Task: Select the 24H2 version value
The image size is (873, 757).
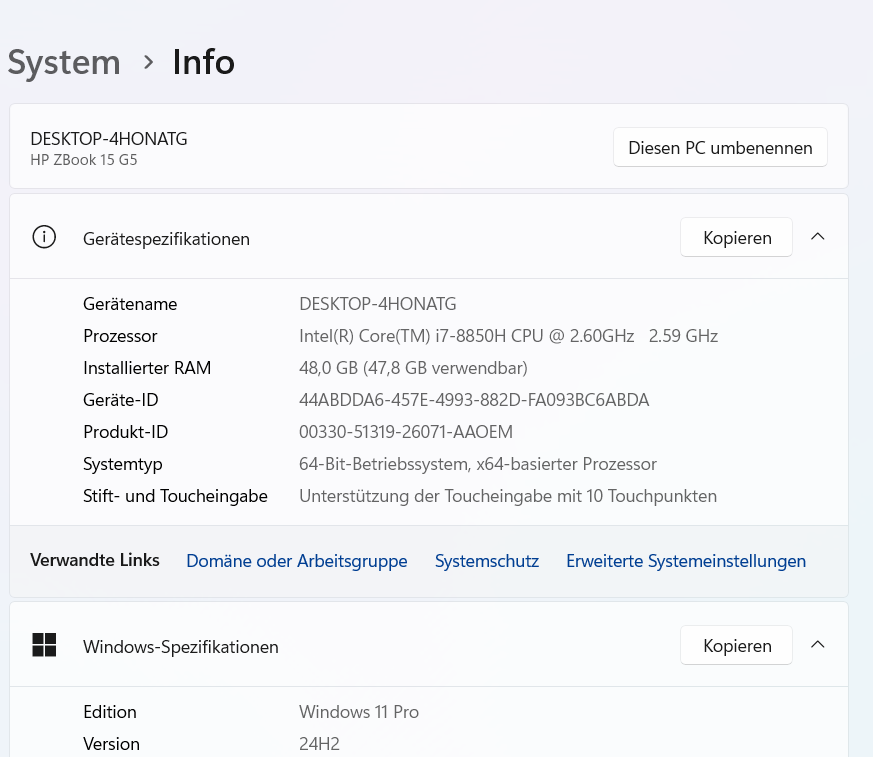Action: (319, 744)
